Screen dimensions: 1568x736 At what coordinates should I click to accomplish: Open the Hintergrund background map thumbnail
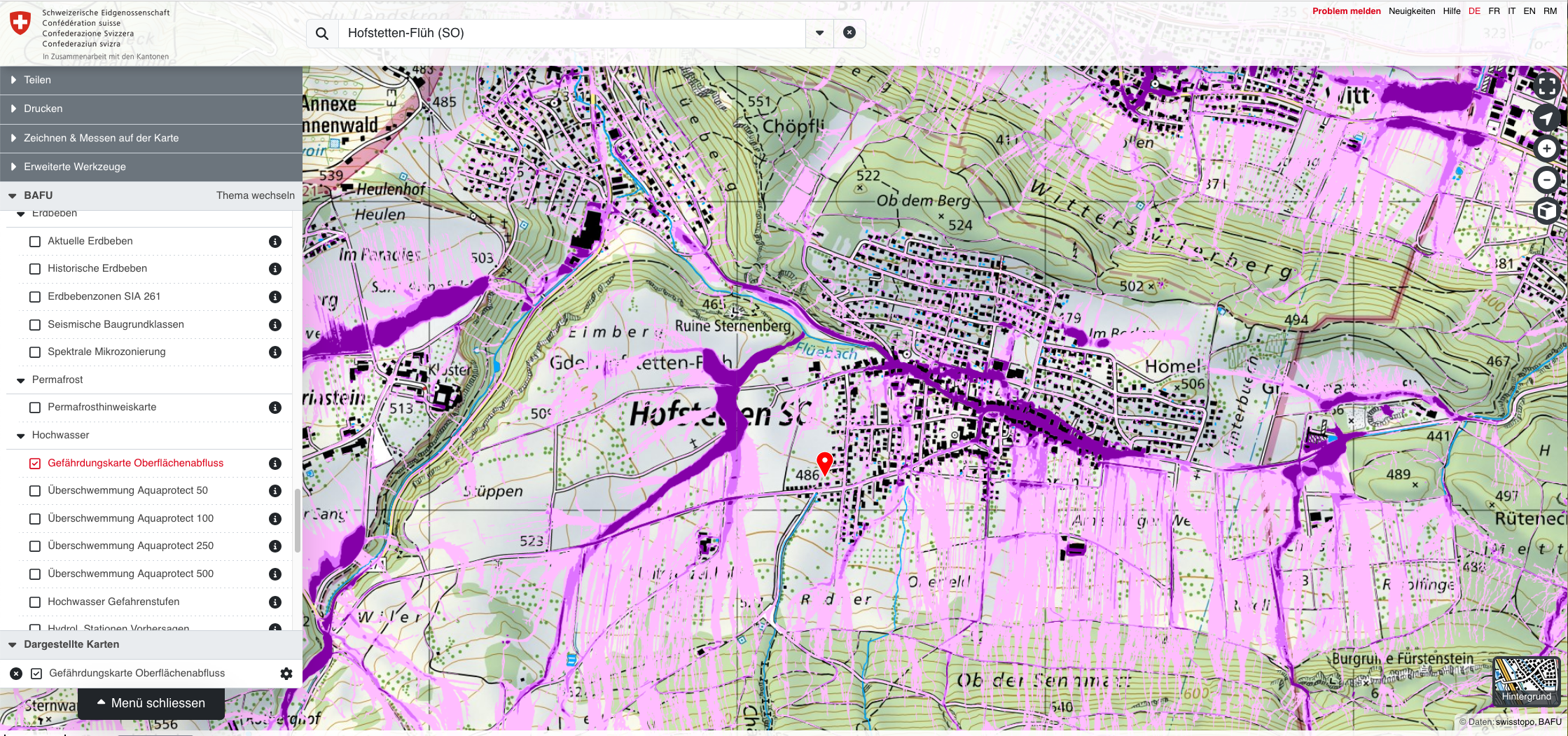click(x=1526, y=680)
